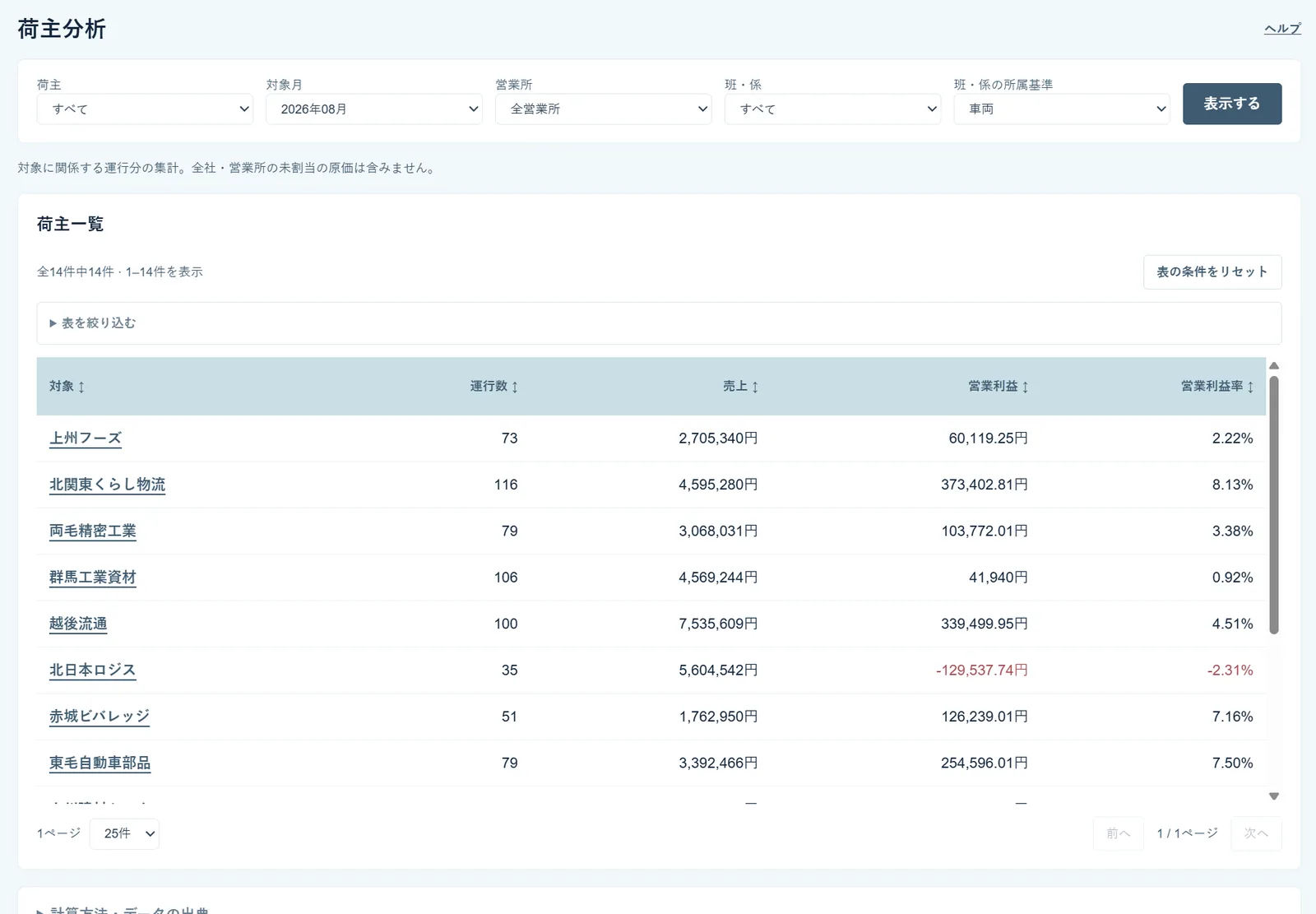Open the 北日本ロジス shipper link
The height and width of the screenshot is (914, 1316).
point(92,670)
